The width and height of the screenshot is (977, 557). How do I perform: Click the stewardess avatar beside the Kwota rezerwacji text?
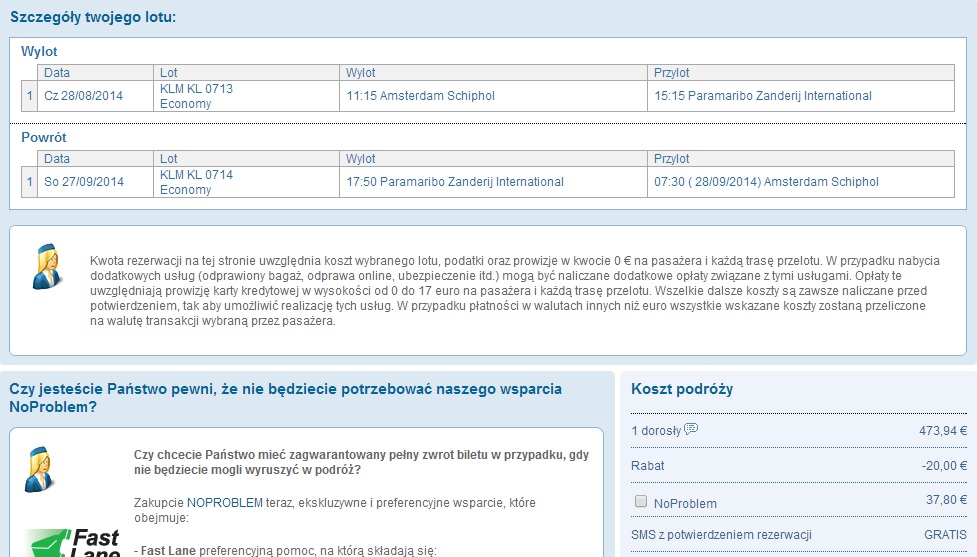pos(47,267)
